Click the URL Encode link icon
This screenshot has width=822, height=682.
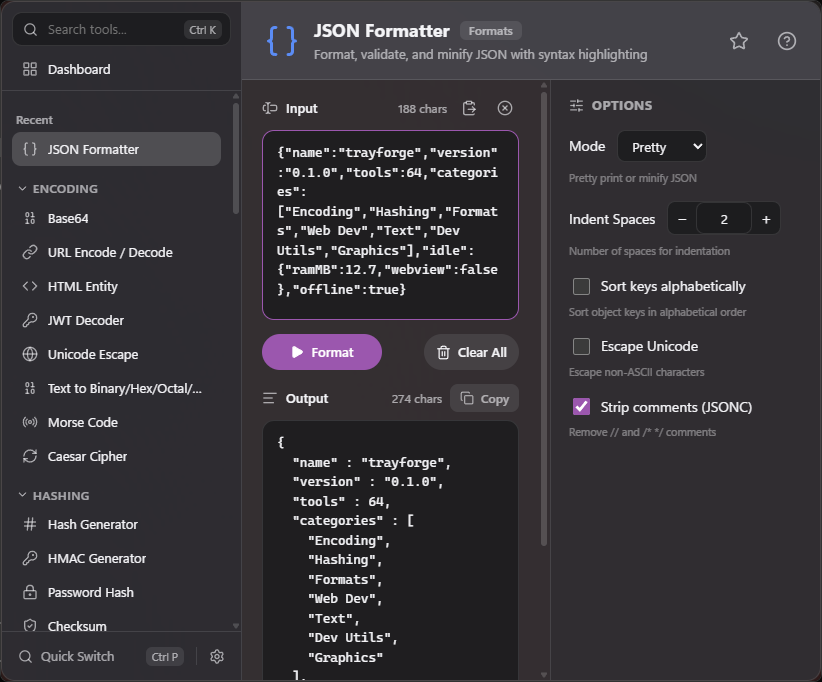point(30,252)
